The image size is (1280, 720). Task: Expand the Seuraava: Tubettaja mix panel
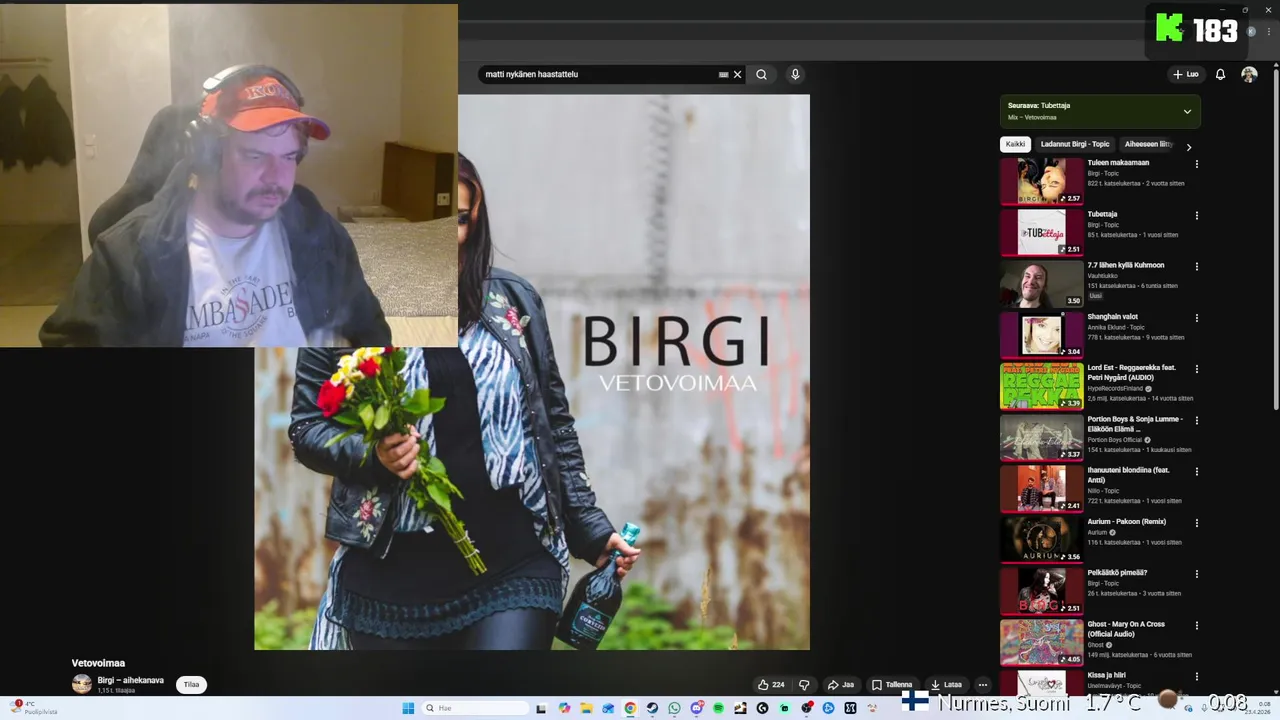coord(1187,111)
